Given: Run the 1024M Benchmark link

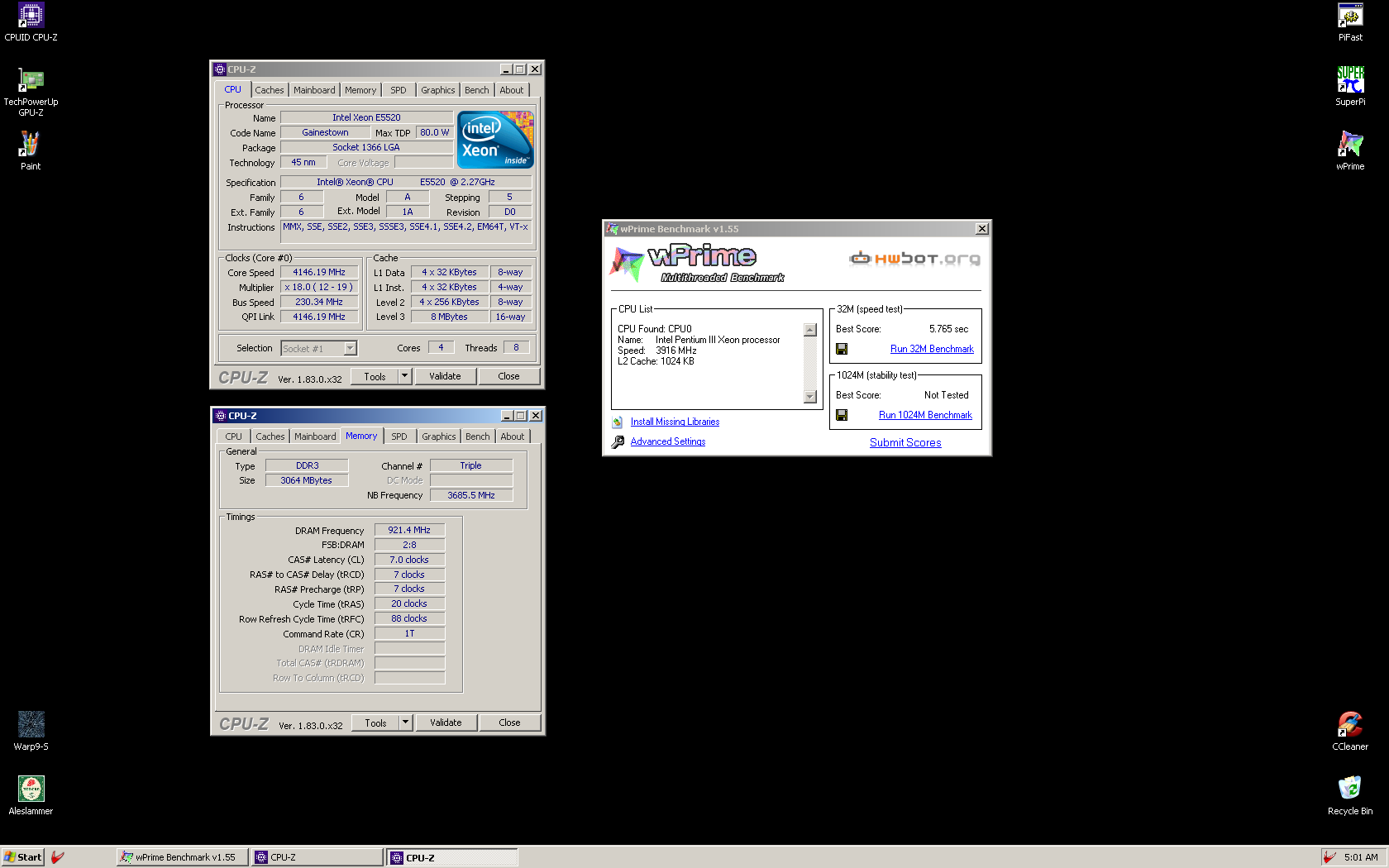Looking at the screenshot, I should point(925,415).
